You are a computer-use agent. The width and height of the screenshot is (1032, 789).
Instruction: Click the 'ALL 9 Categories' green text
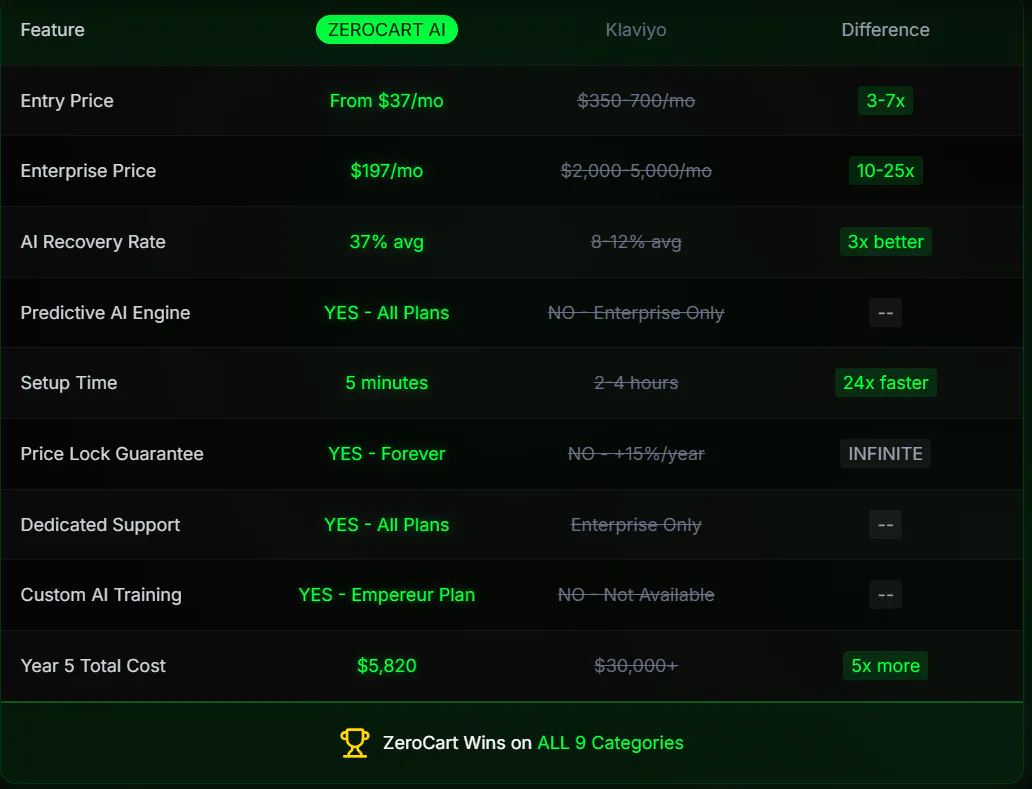(x=611, y=743)
